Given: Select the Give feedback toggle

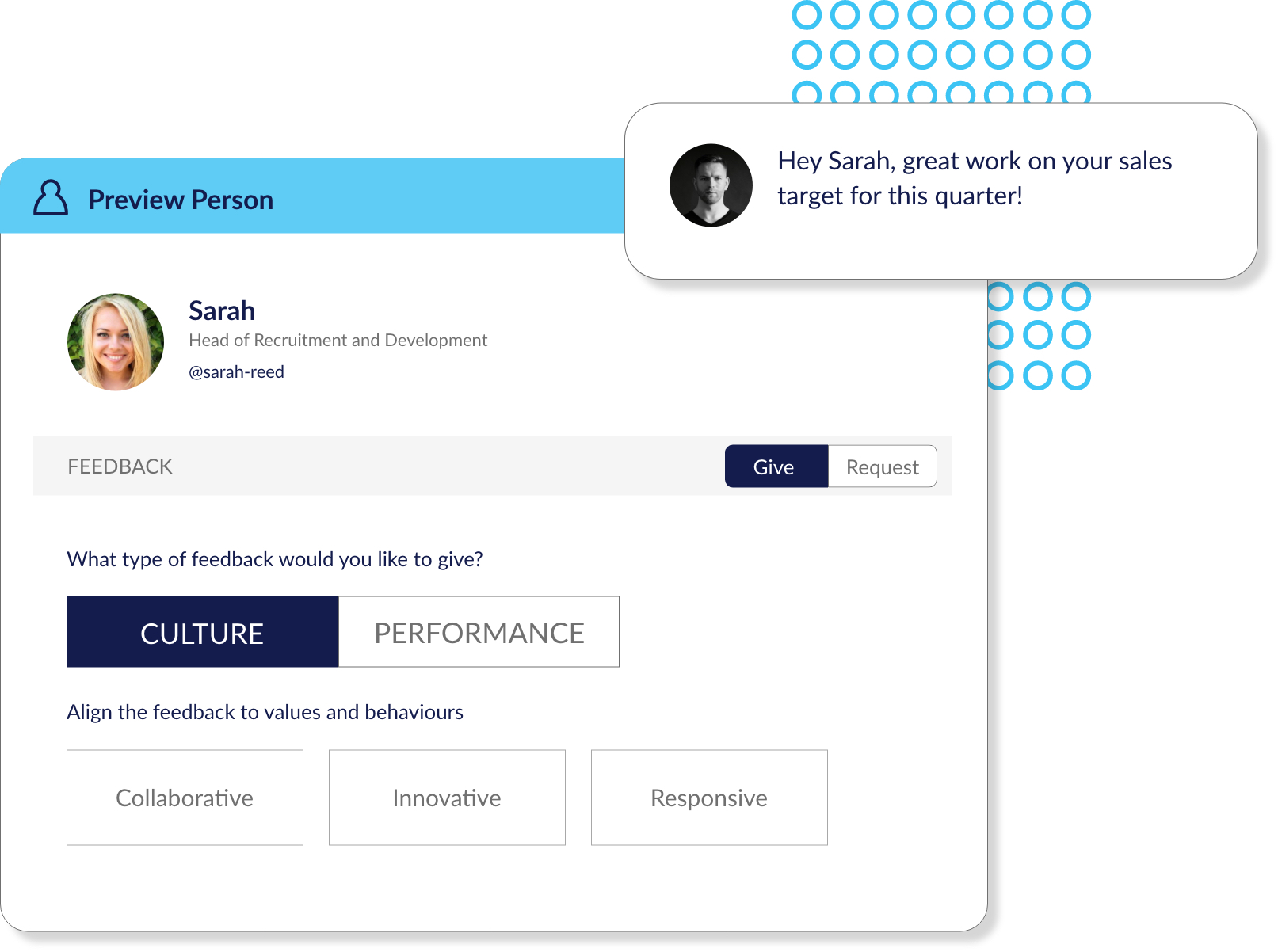Looking at the screenshot, I should [776, 466].
